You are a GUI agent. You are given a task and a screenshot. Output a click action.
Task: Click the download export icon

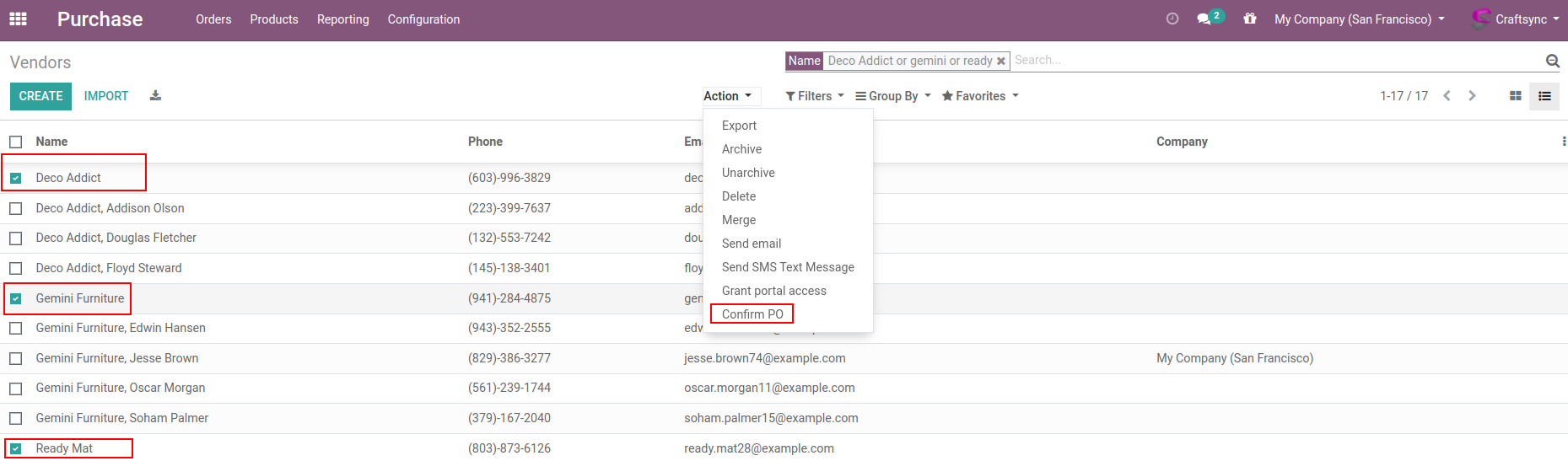pos(155,96)
